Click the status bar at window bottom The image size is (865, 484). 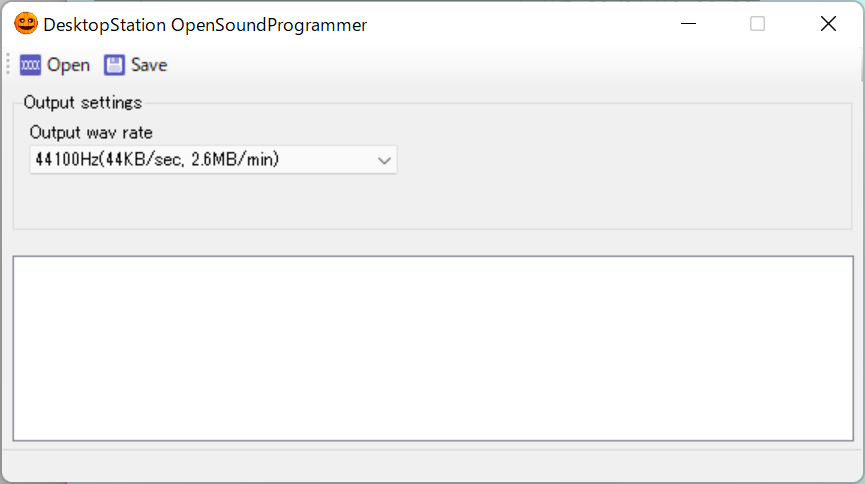point(432,464)
